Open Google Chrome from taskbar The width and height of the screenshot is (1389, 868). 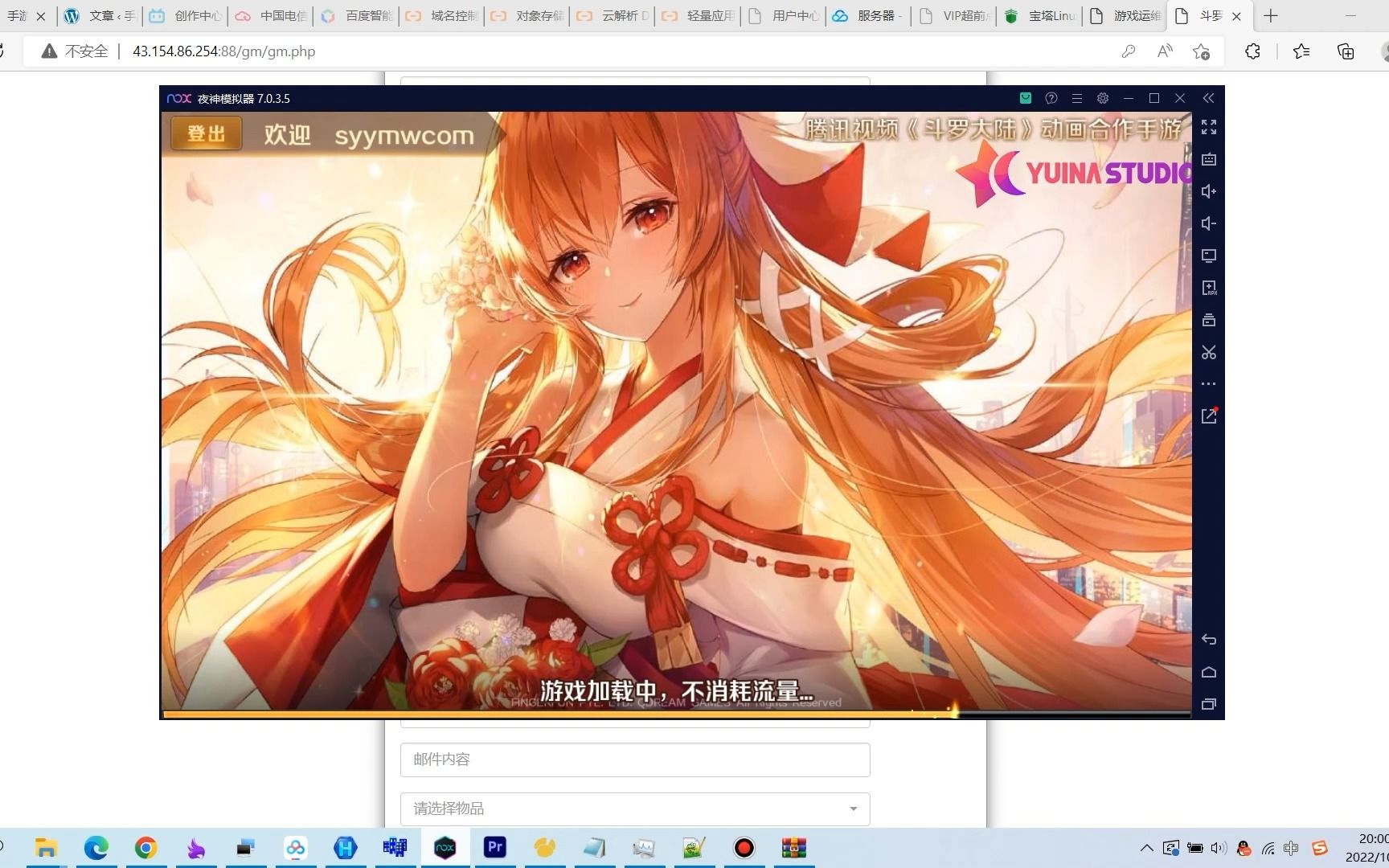[x=145, y=848]
